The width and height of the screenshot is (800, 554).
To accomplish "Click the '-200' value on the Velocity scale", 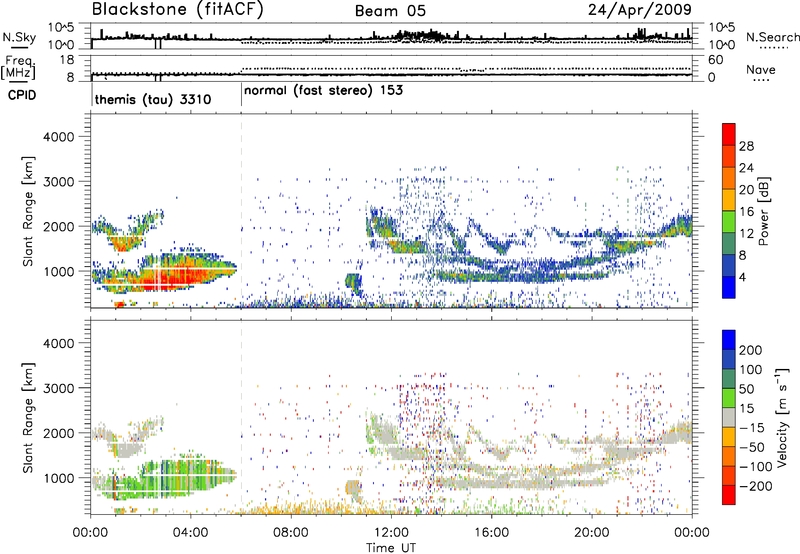I will pos(756,486).
